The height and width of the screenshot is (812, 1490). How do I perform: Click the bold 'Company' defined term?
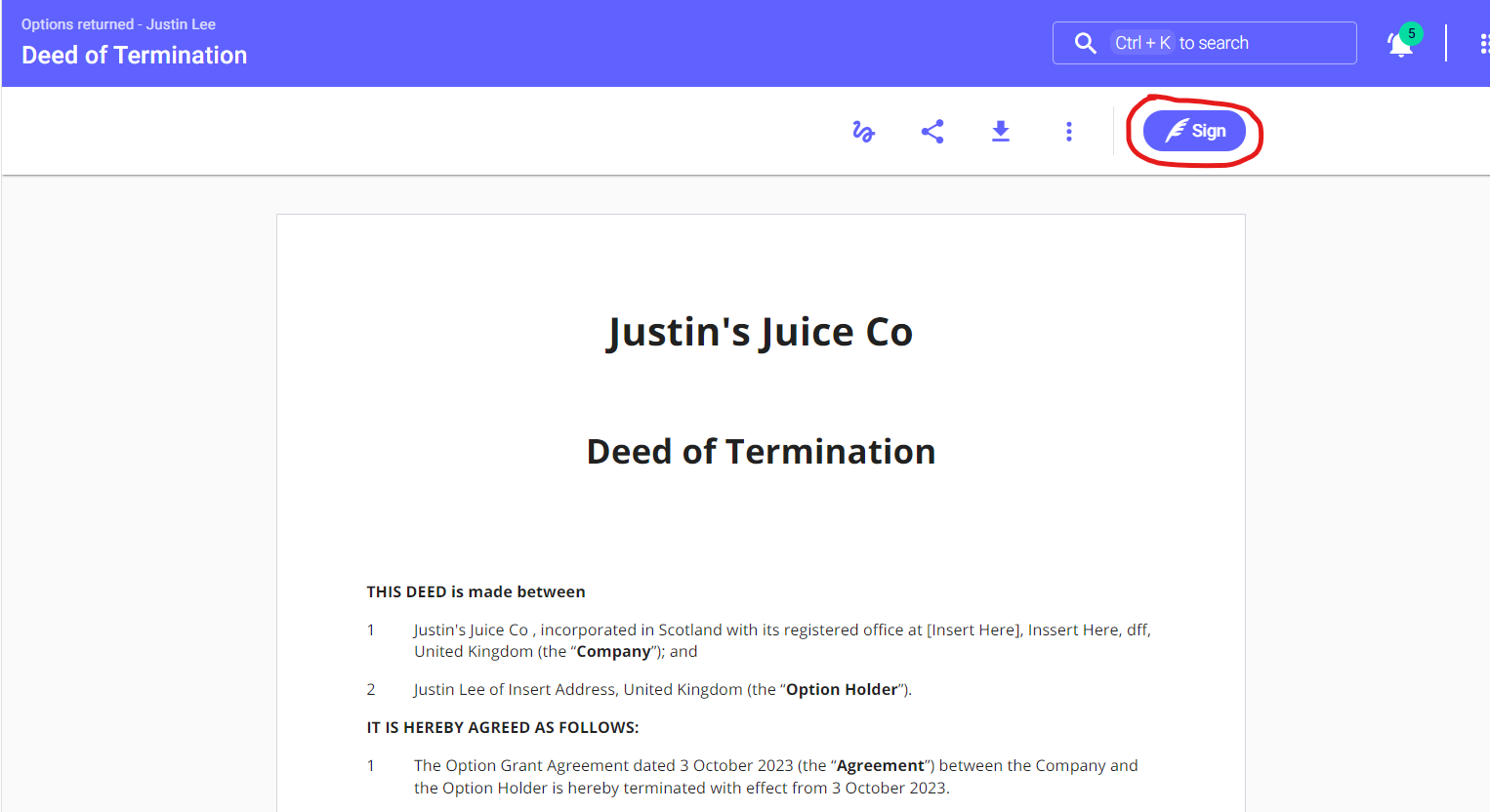(613, 652)
